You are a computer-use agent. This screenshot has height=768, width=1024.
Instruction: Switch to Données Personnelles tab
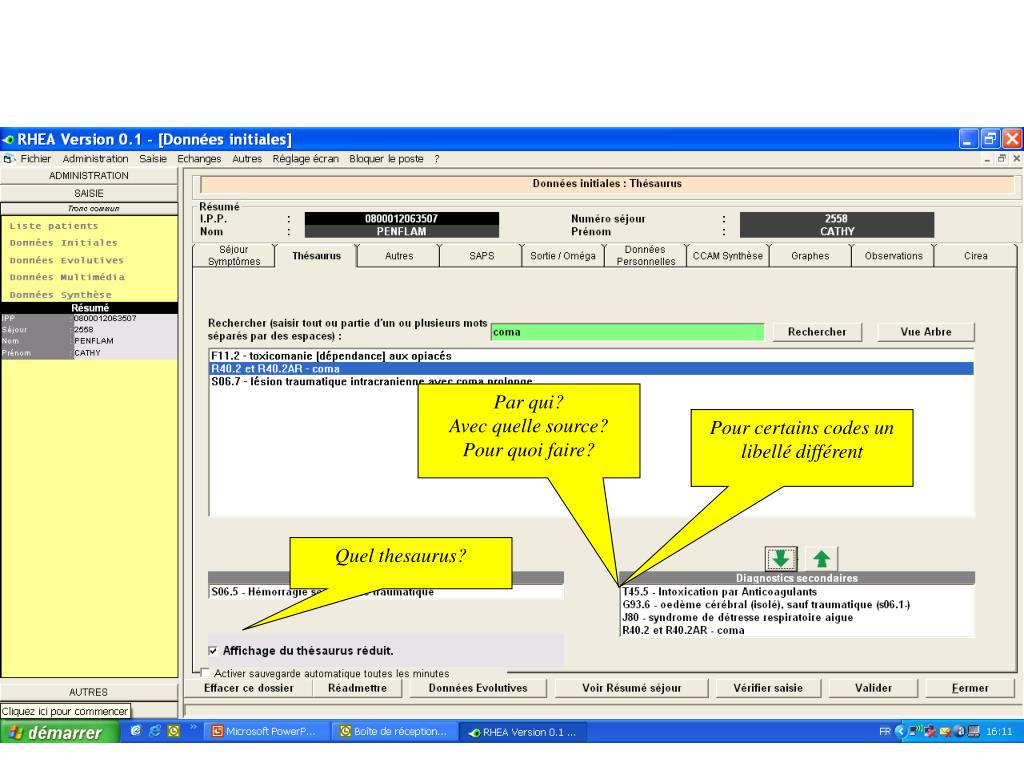[645, 255]
